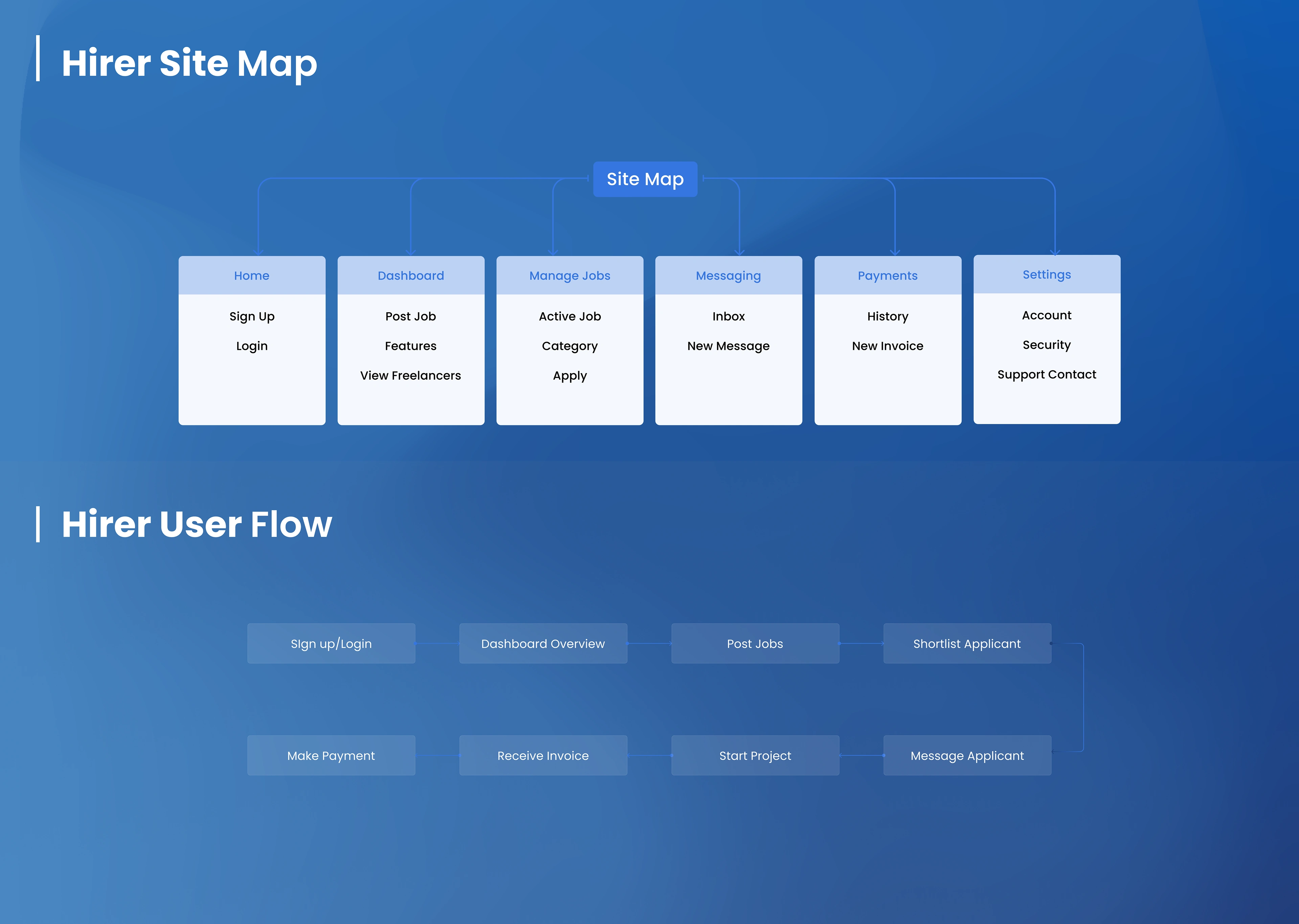Image resolution: width=1299 pixels, height=924 pixels.
Task: Click Sign Up under Home
Action: click(252, 316)
